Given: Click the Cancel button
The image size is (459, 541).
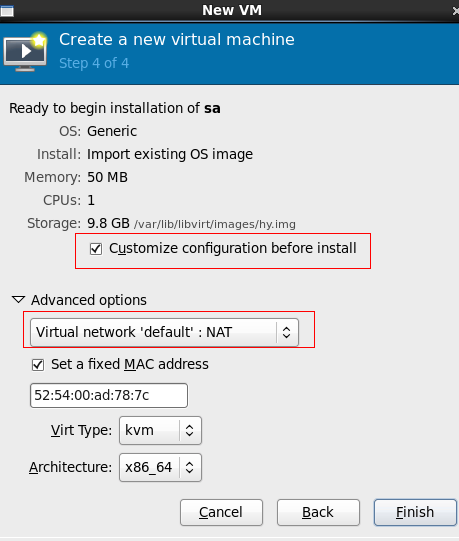Looking at the screenshot, I should pyautogui.click(x=221, y=512).
